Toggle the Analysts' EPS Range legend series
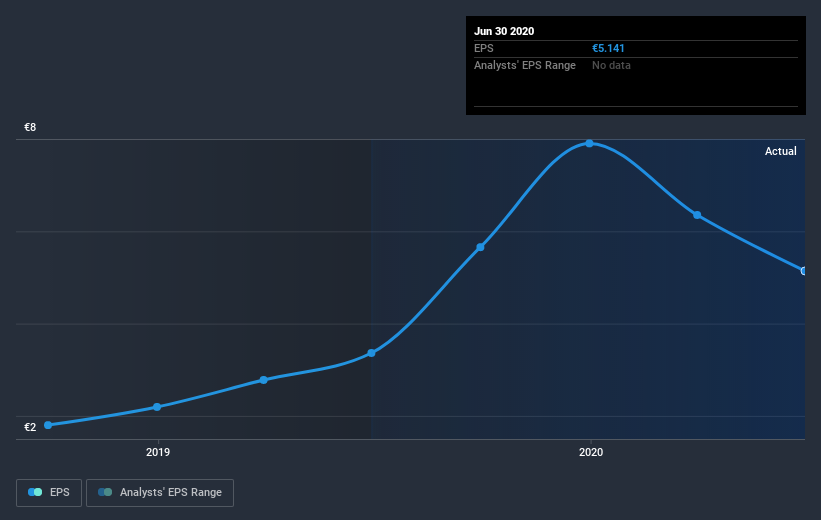The image size is (821, 520). pyautogui.click(x=160, y=492)
